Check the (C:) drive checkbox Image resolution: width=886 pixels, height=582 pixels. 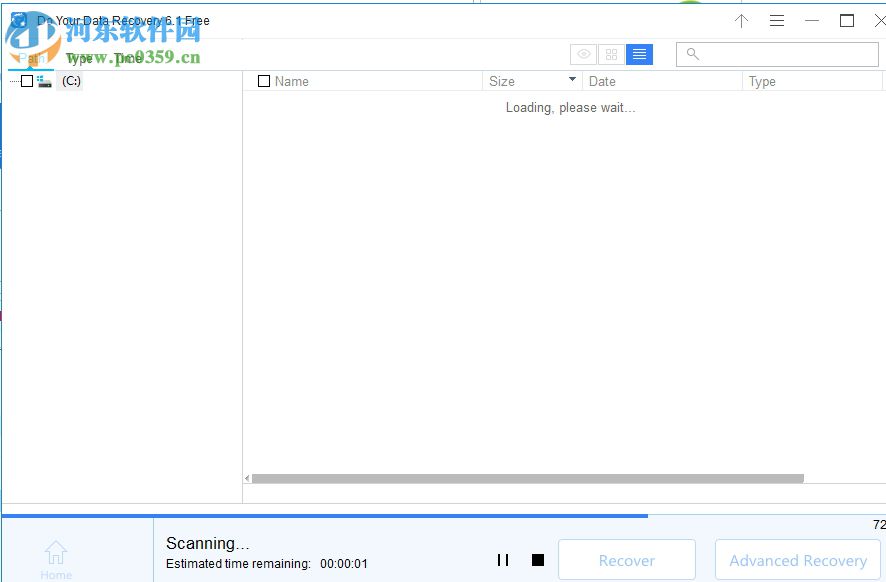click(26, 81)
